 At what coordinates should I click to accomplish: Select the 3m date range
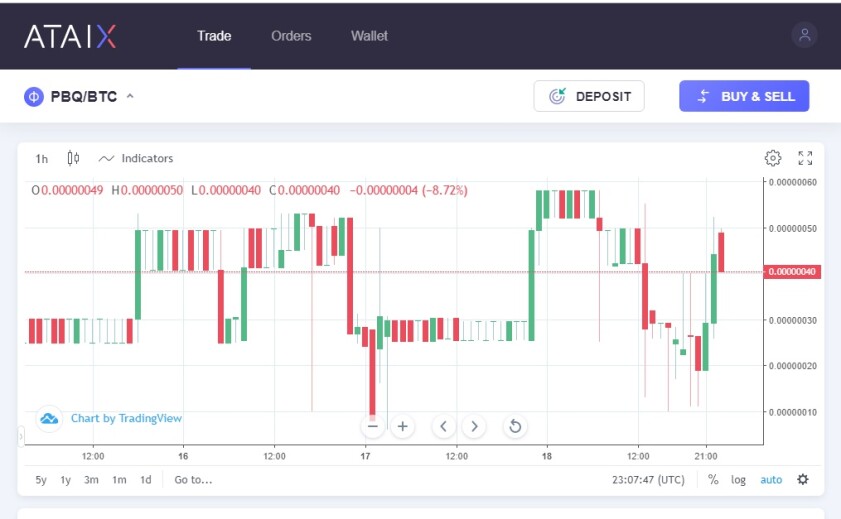click(x=91, y=480)
